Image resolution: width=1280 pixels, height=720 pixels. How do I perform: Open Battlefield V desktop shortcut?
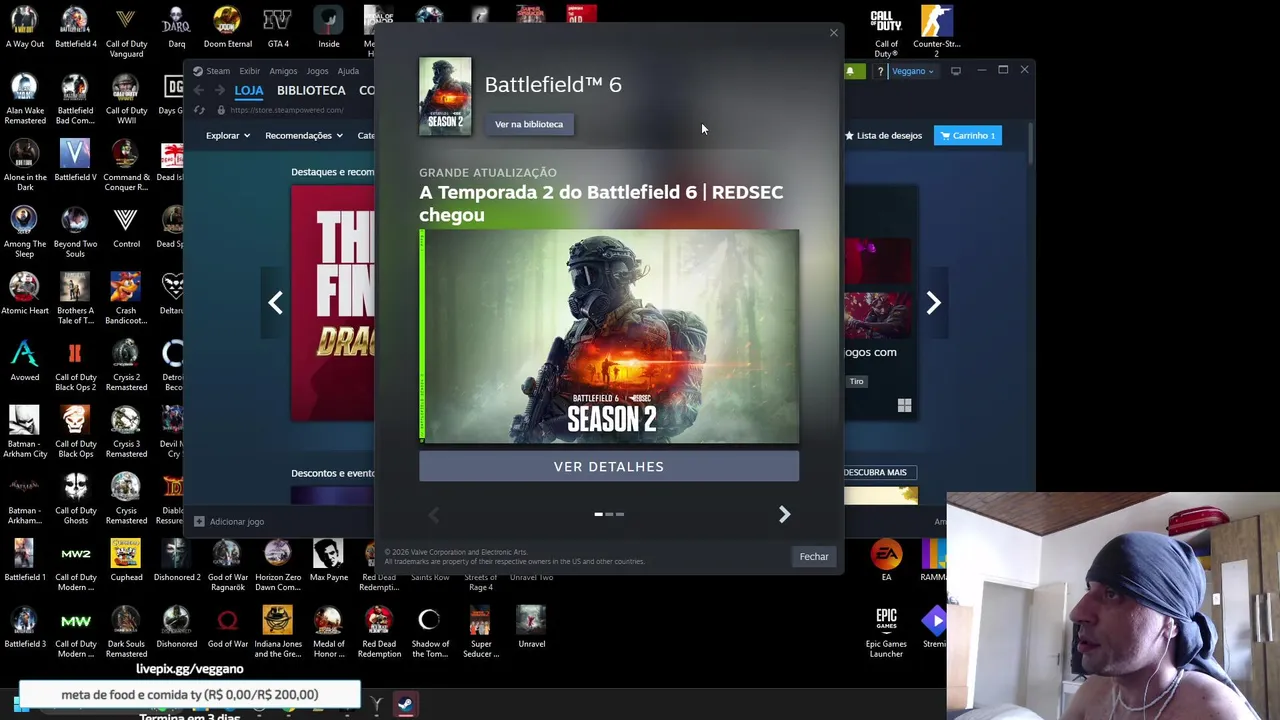click(75, 160)
